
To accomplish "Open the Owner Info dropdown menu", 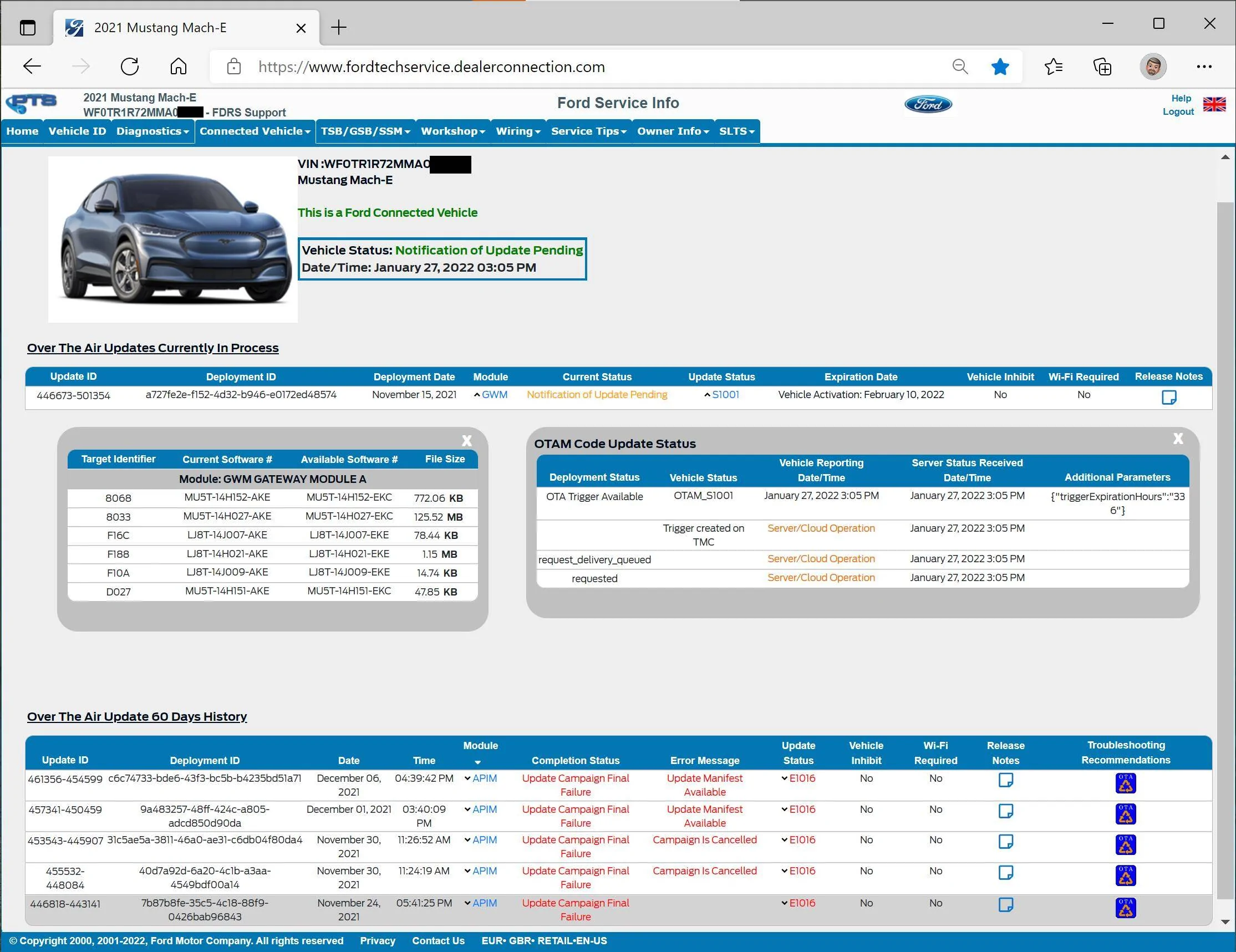I will tap(673, 131).
